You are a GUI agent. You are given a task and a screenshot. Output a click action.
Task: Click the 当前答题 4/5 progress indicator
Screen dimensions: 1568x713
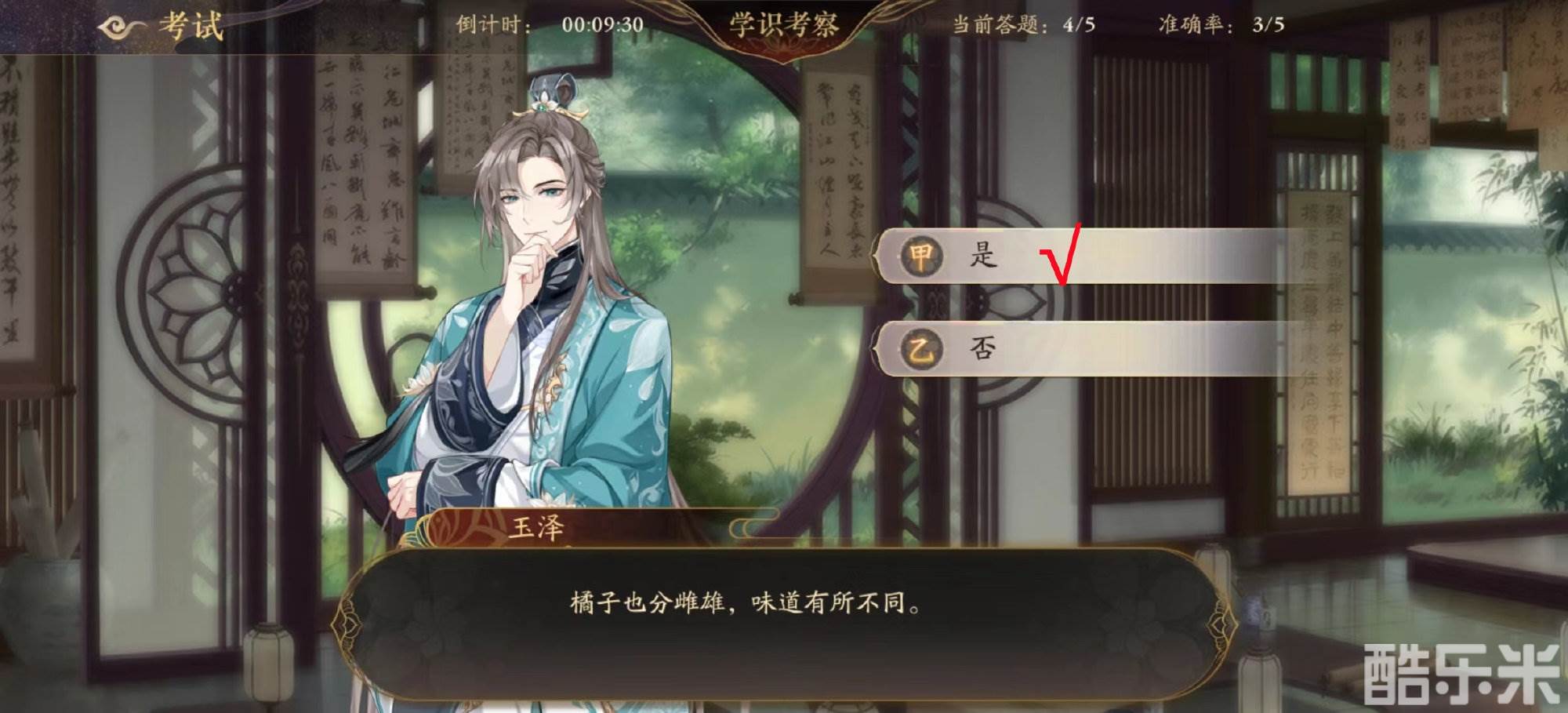tap(1023, 25)
